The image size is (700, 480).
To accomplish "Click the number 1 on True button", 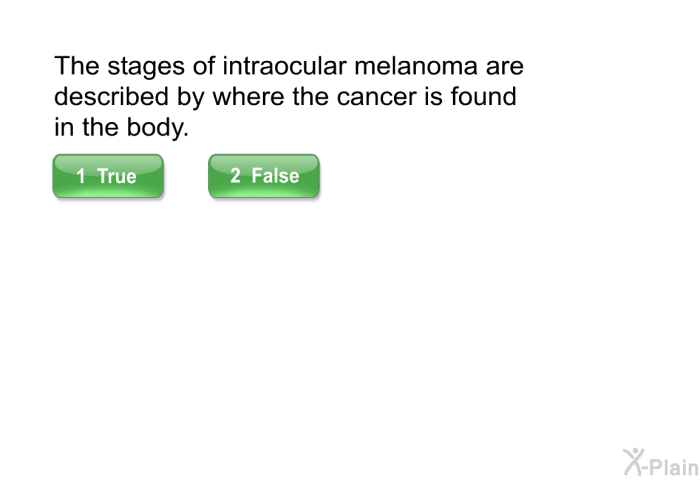I will pyautogui.click(x=81, y=176).
